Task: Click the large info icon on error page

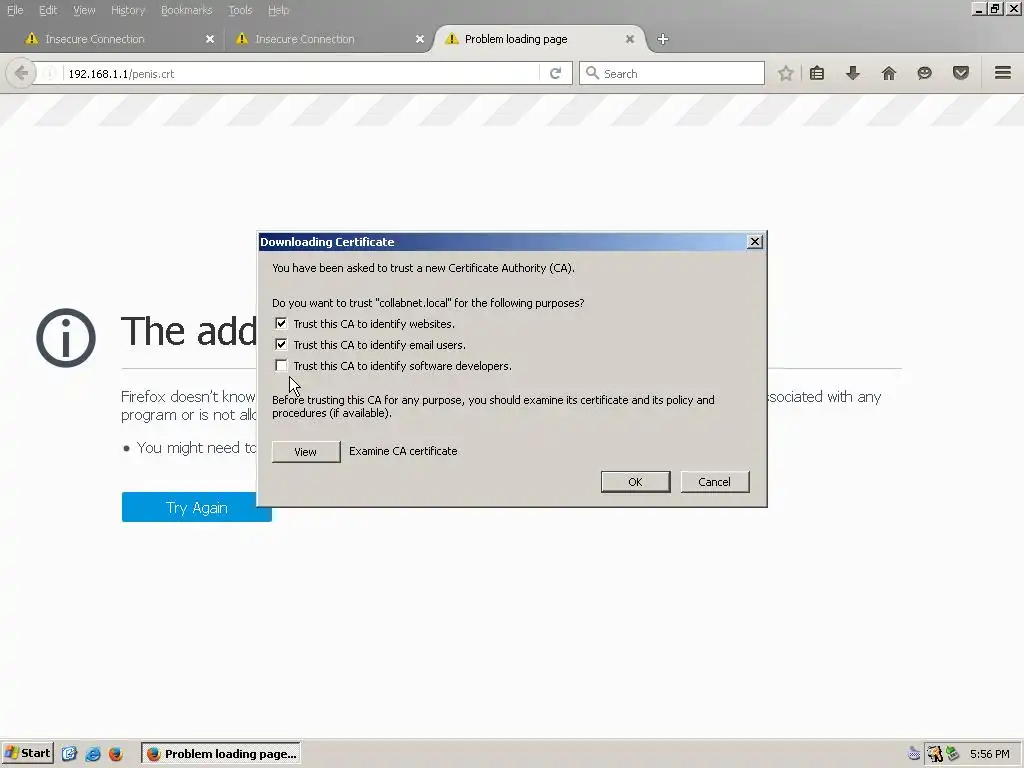Action: pyautogui.click(x=65, y=338)
